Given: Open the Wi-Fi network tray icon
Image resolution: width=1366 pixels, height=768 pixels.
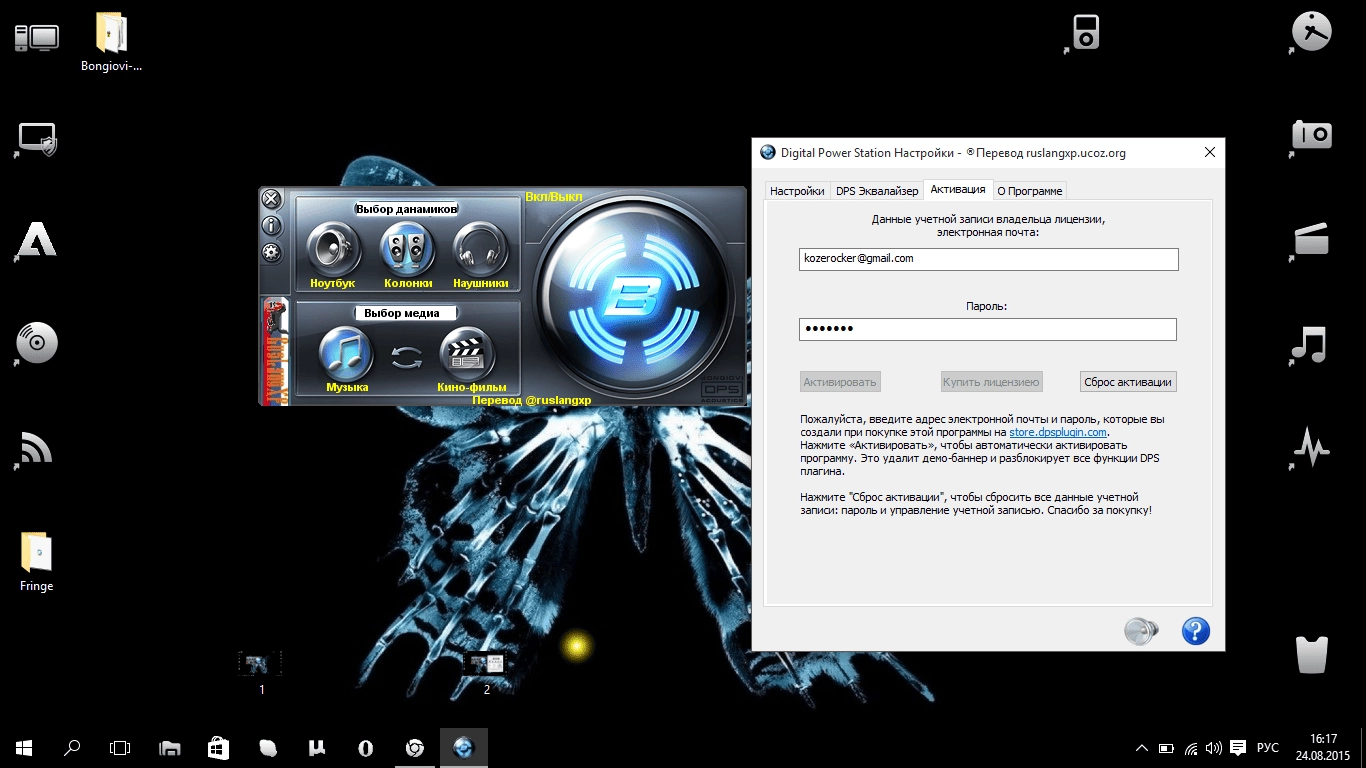Looking at the screenshot, I should [x=1191, y=748].
